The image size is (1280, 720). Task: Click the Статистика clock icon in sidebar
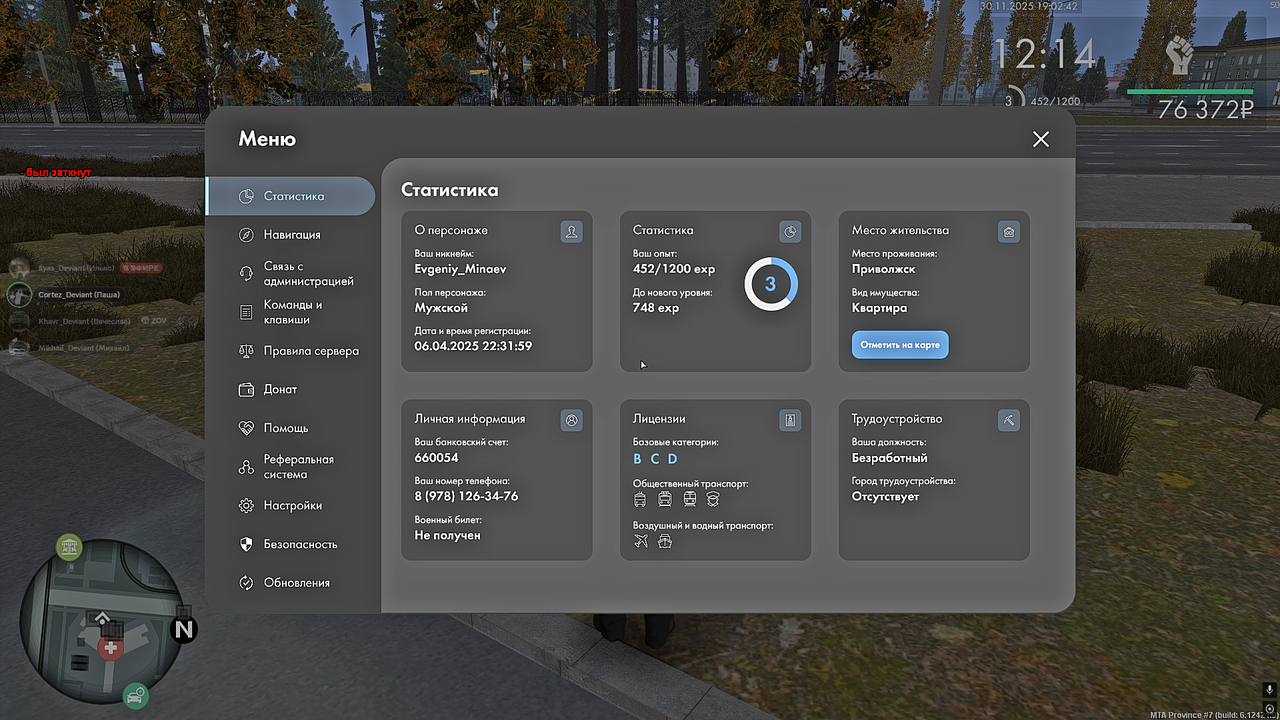click(246, 197)
